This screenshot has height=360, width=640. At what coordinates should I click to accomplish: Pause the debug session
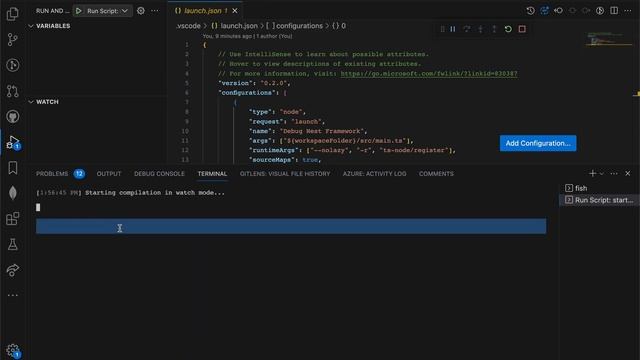453,29
